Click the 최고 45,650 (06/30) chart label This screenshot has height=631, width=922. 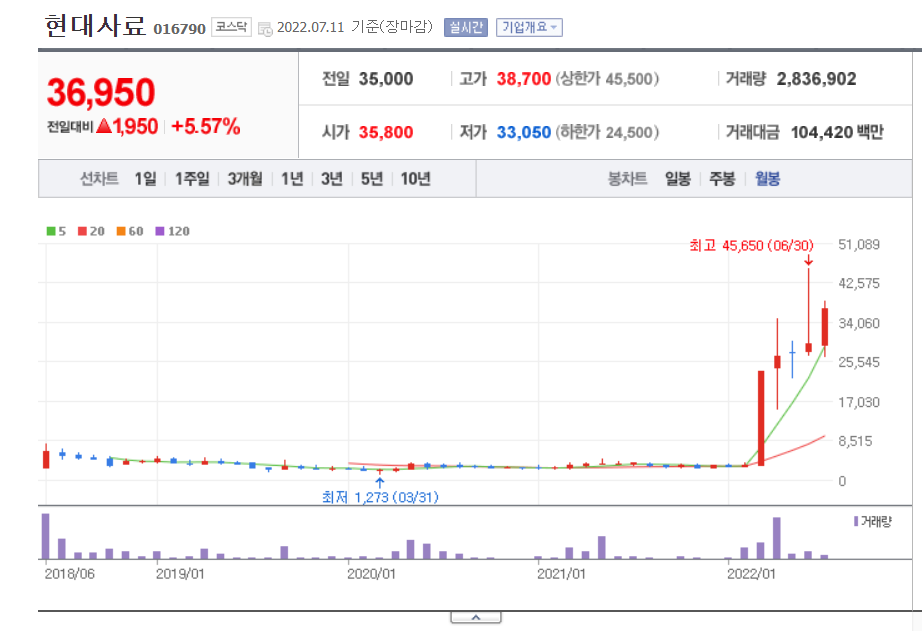pyautogui.click(x=751, y=245)
